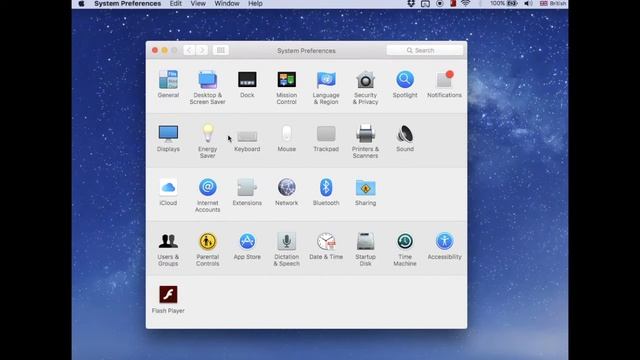The width and height of the screenshot is (640, 360).
Task: Open Internet Accounts pane
Action: pos(207,195)
